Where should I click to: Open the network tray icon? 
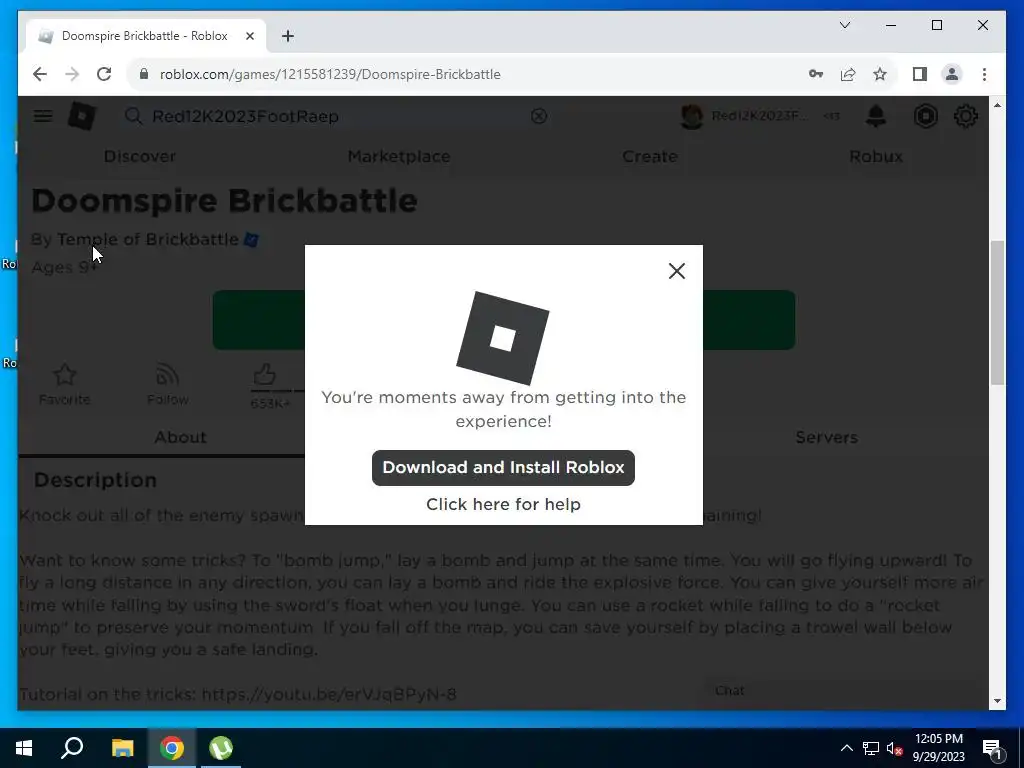click(871, 748)
